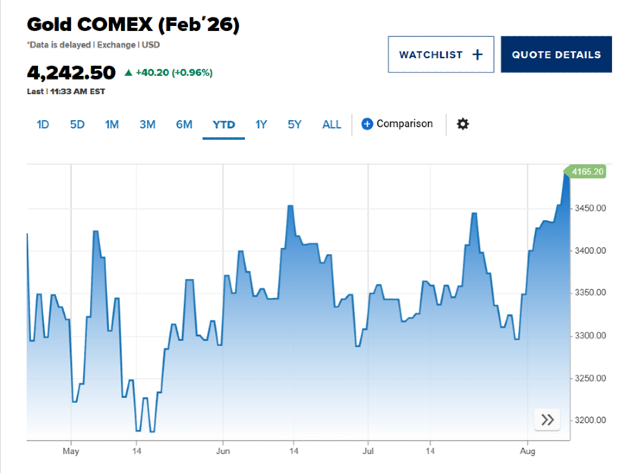Click the double-chevron scroll-forward icon on chart
The width and height of the screenshot is (630, 473).
(x=547, y=420)
